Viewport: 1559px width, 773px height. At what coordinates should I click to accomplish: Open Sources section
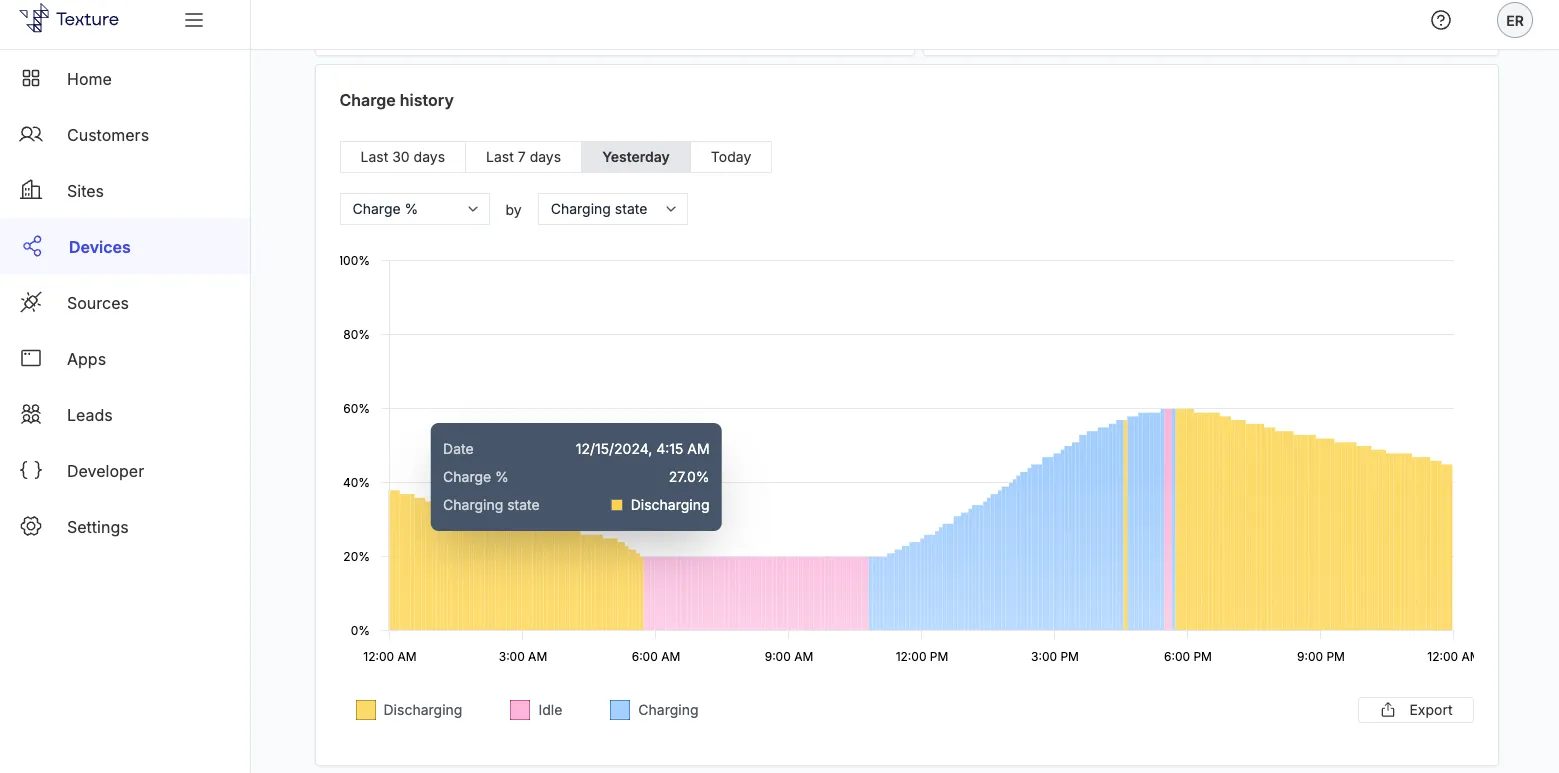point(125,303)
